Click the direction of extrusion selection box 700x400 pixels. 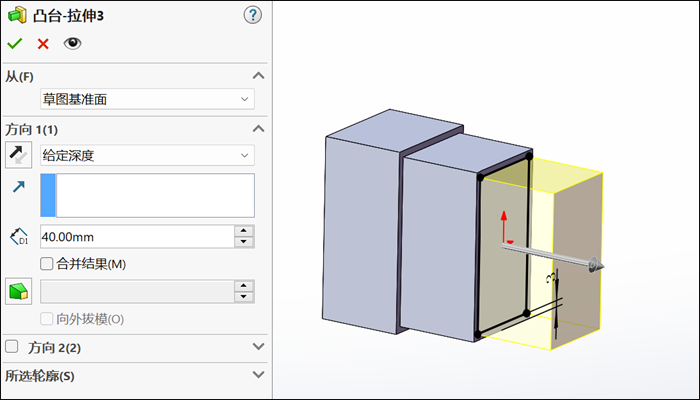147,196
